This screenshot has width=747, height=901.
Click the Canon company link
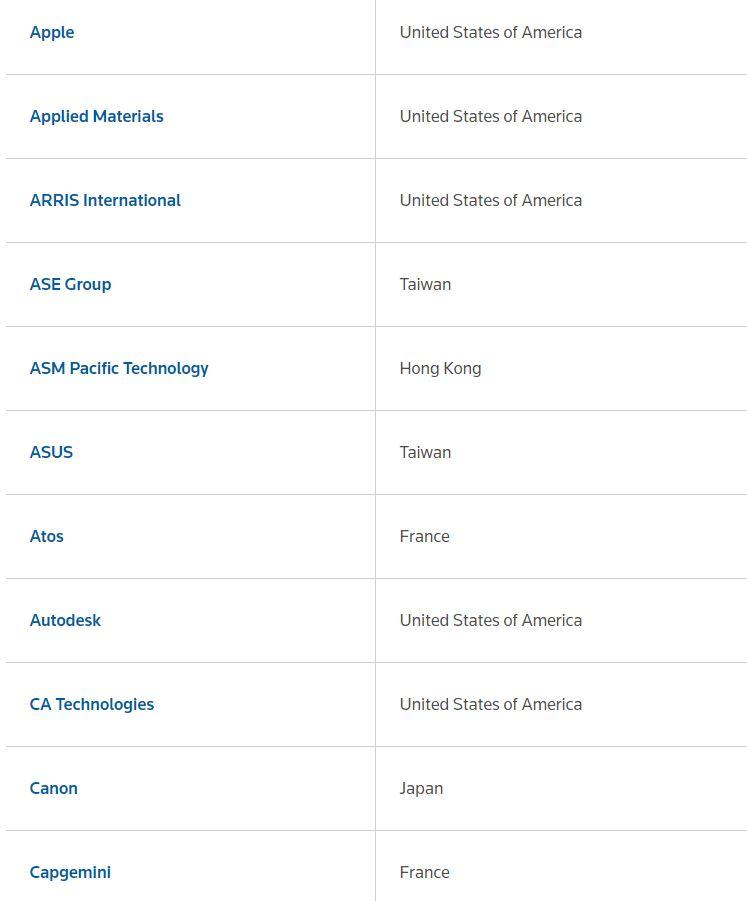point(53,788)
